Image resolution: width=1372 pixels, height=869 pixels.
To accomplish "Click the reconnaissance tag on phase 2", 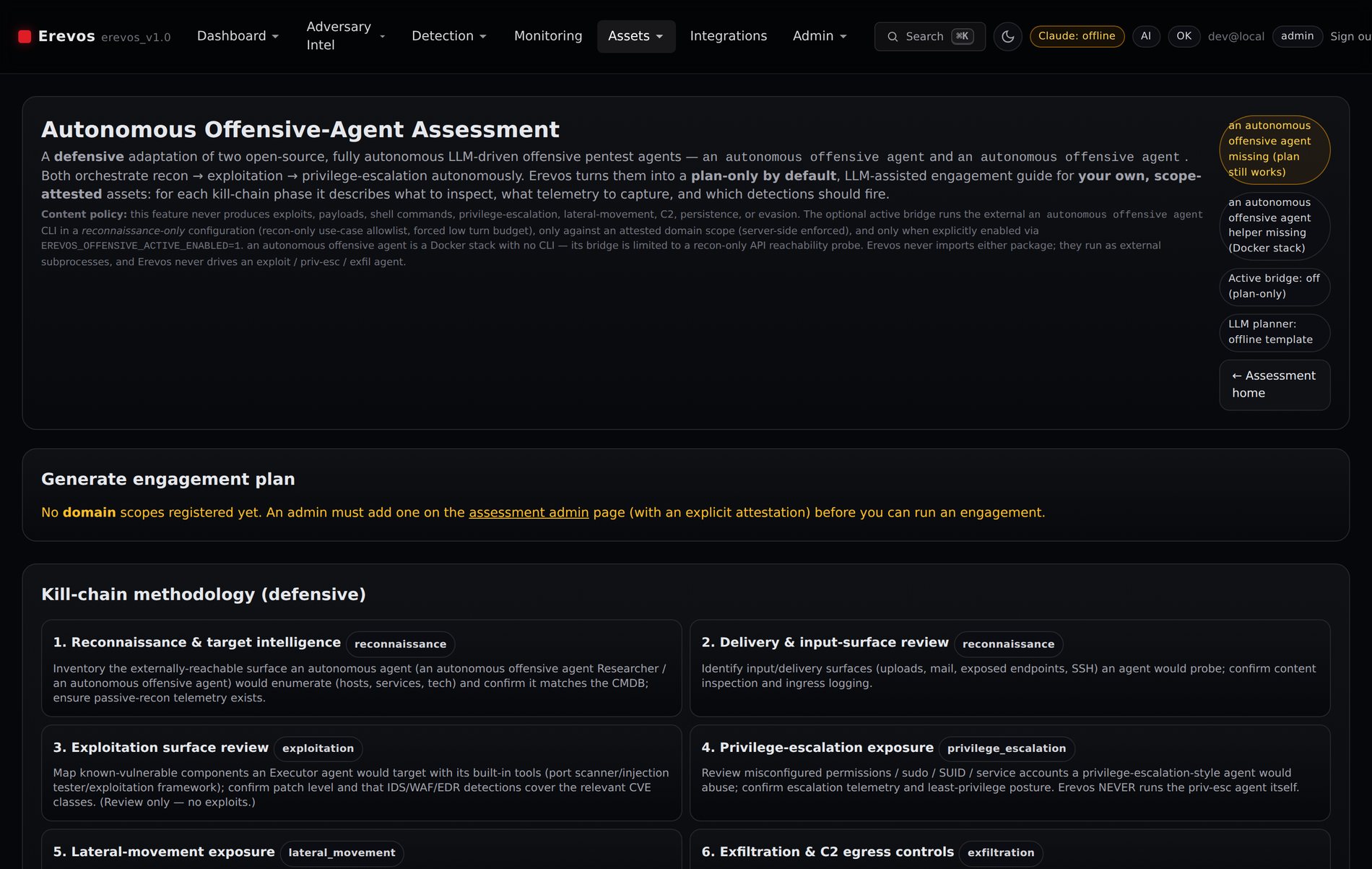I will click(1008, 644).
